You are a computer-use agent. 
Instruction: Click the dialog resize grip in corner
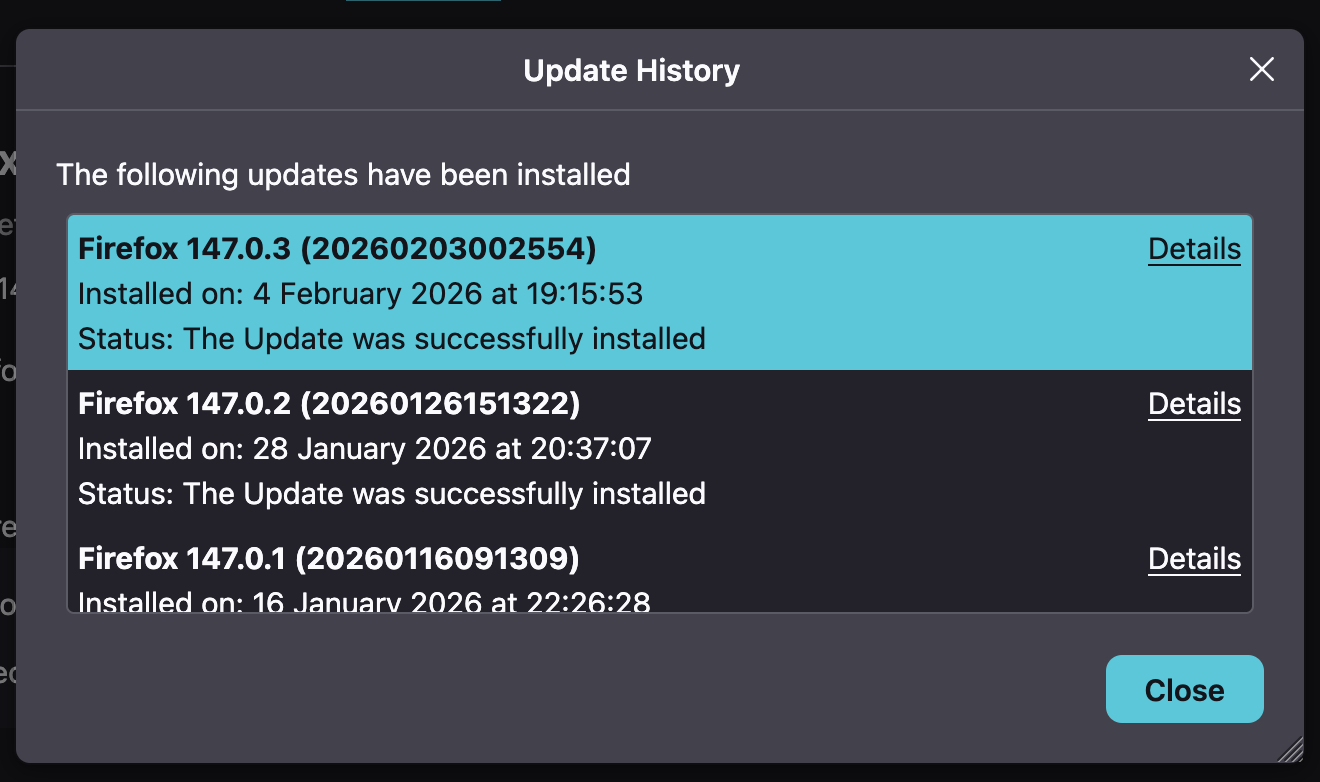(1291, 750)
